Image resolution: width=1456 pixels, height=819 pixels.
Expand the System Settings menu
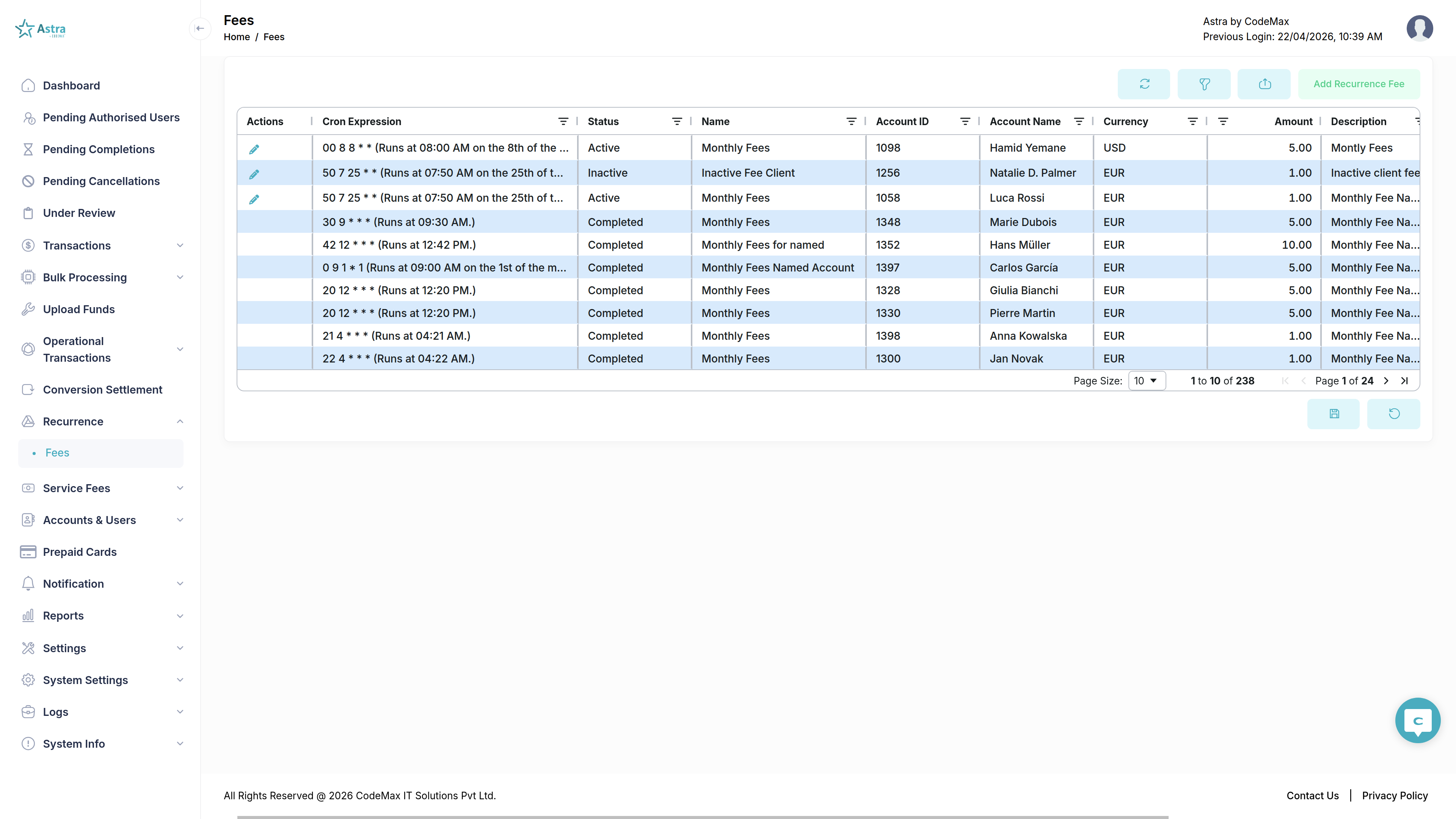102,680
